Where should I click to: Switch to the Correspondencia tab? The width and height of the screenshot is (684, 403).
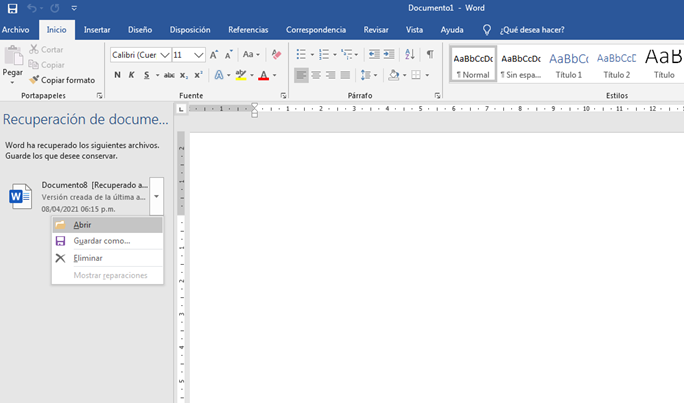316,30
